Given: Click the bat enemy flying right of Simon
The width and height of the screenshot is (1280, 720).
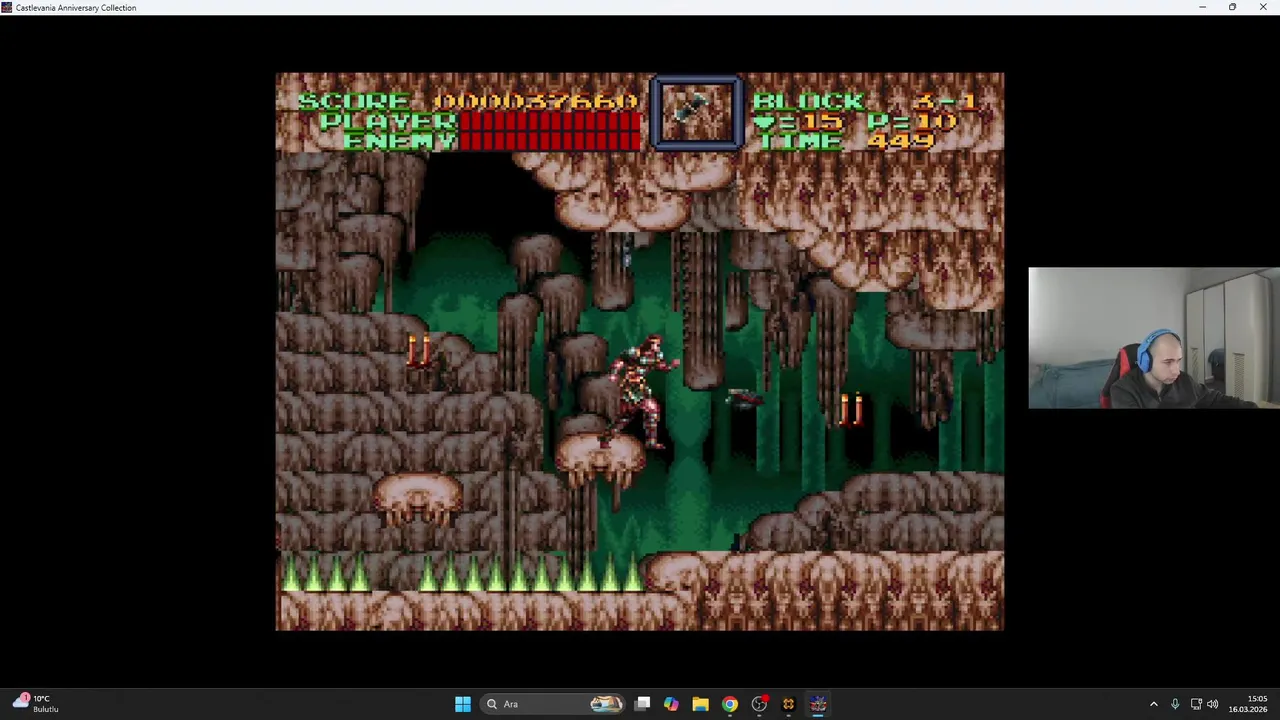Looking at the screenshot, I should pyautogui.click(x=743, y=399).
